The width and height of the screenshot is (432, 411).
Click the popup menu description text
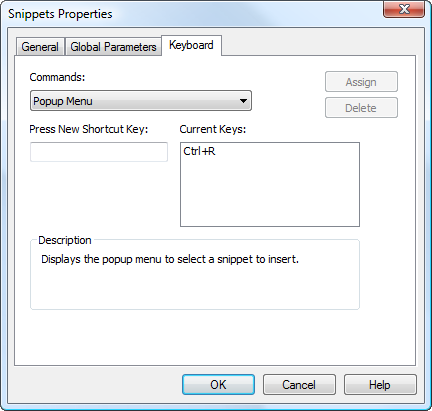point(170,259)
